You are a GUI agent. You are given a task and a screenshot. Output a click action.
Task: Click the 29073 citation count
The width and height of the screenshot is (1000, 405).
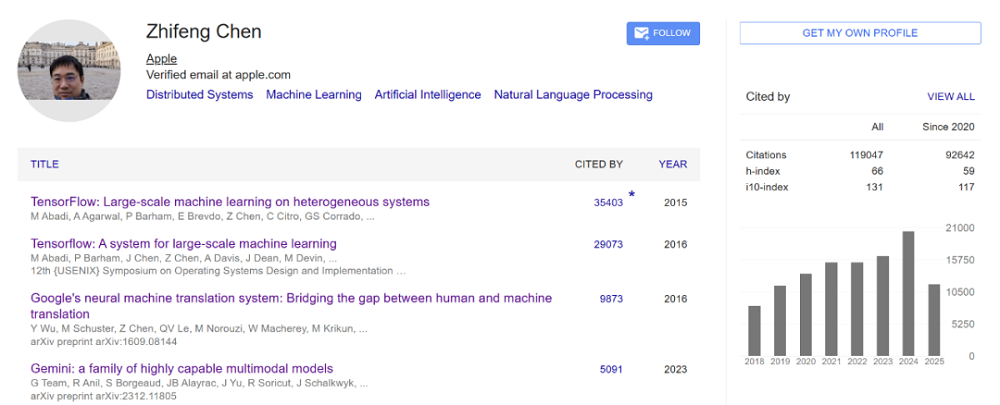tap(608, 244)
